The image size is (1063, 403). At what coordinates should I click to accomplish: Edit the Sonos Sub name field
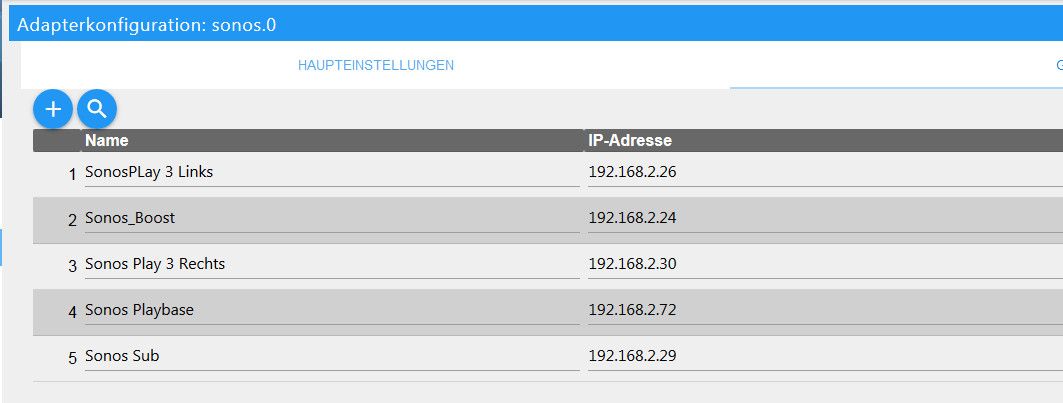(332, 356)
